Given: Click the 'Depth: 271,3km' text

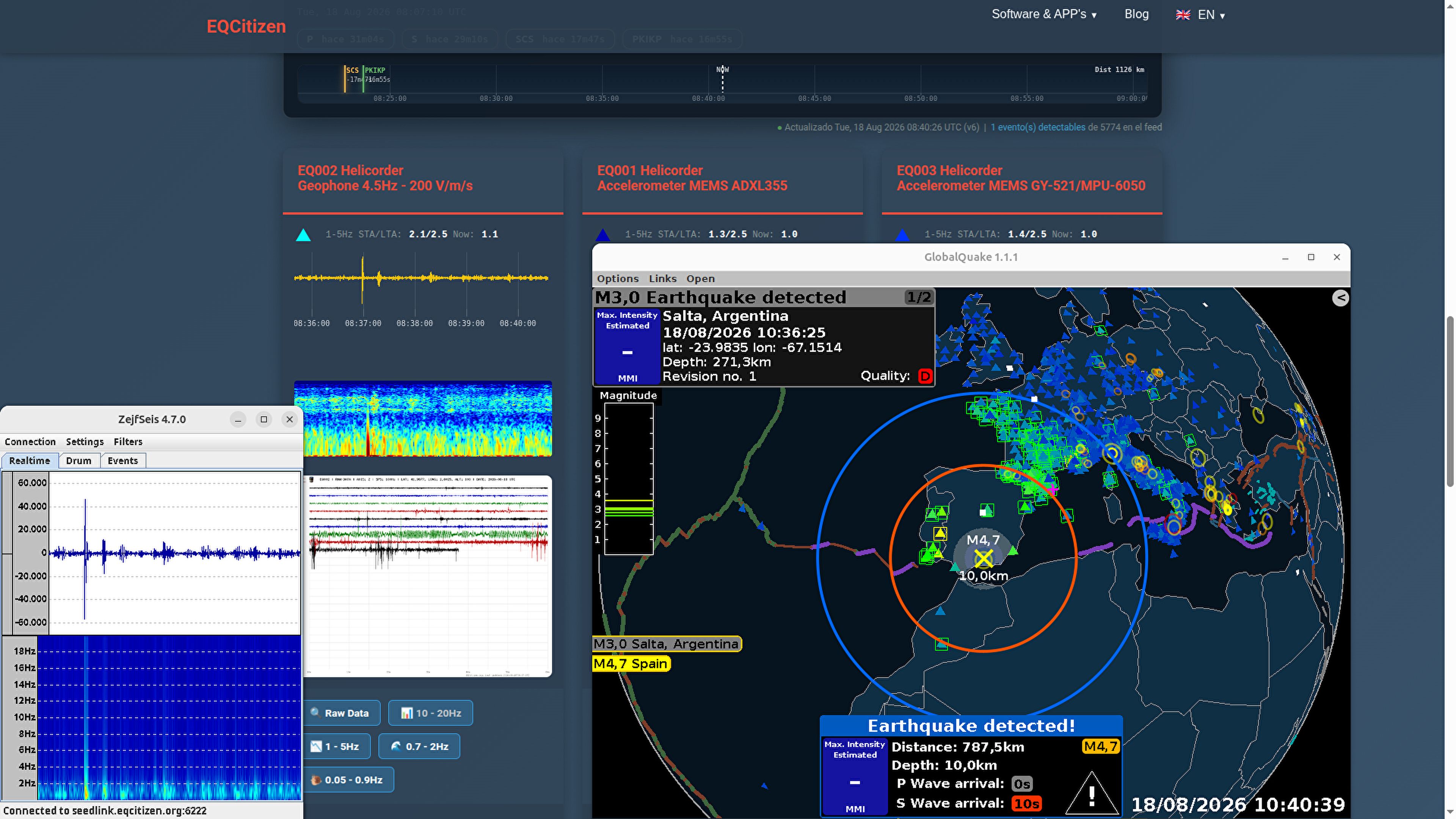Looking at the screenshot, I should 717,362.
